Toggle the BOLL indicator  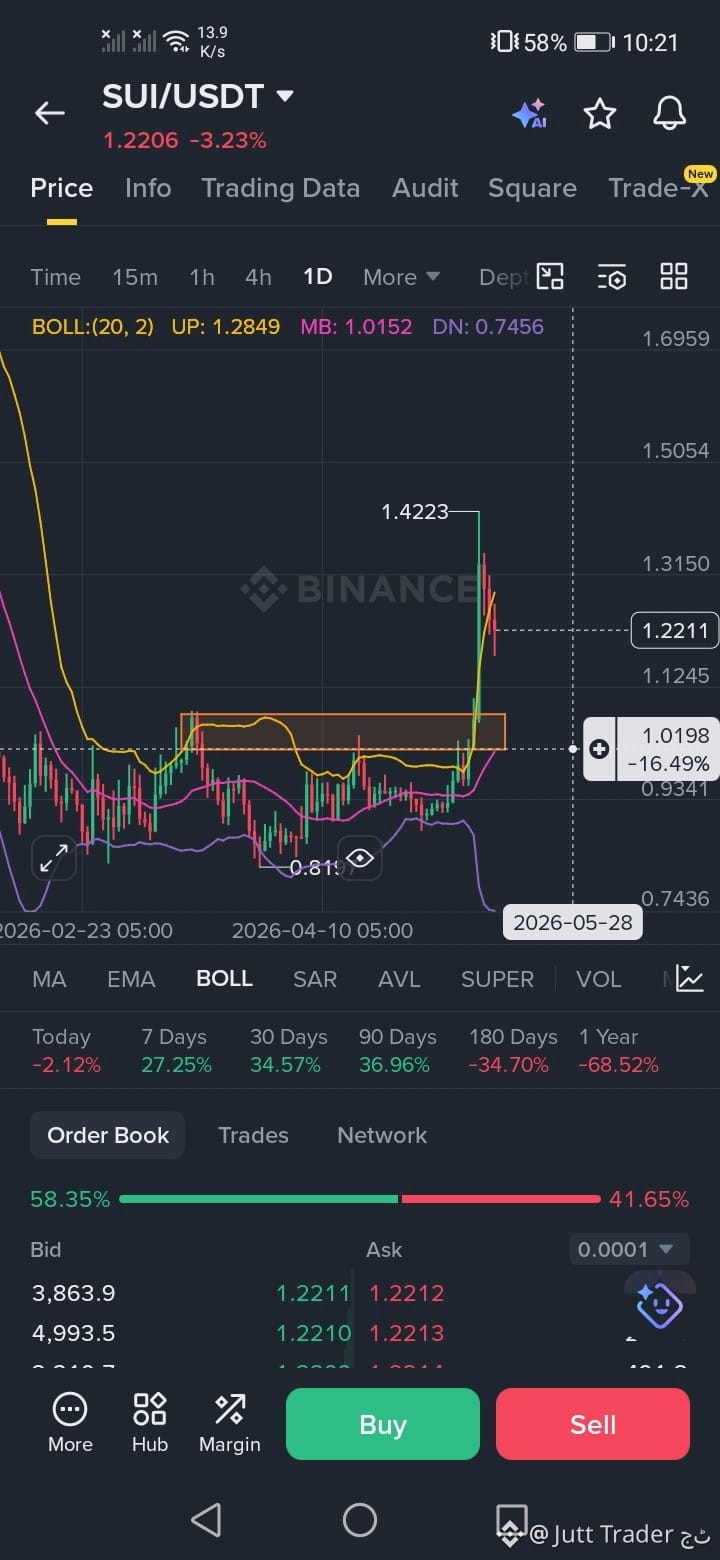(224, 979)
